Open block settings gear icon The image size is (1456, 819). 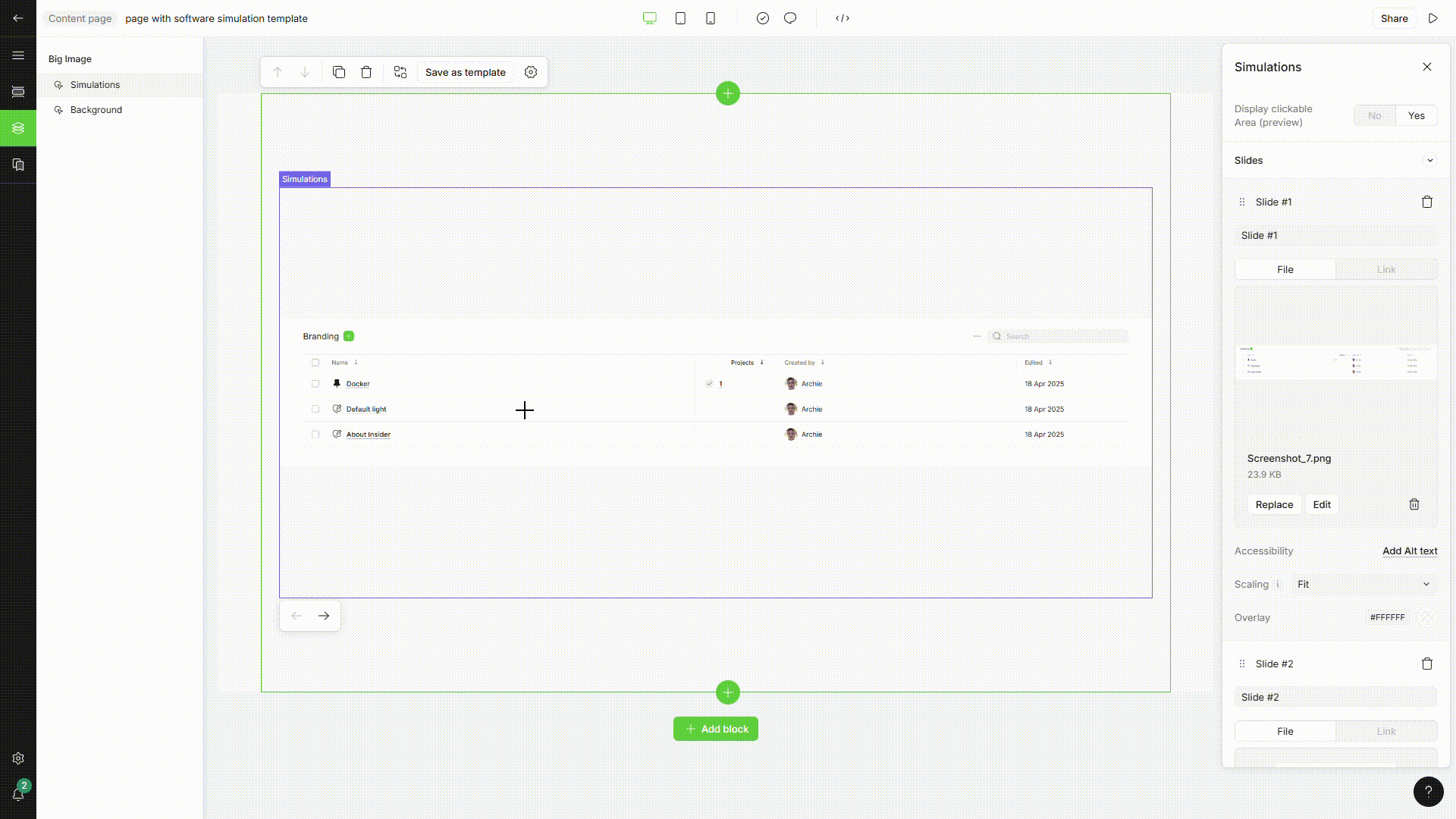pyautogui.click(x=531, y=72)
